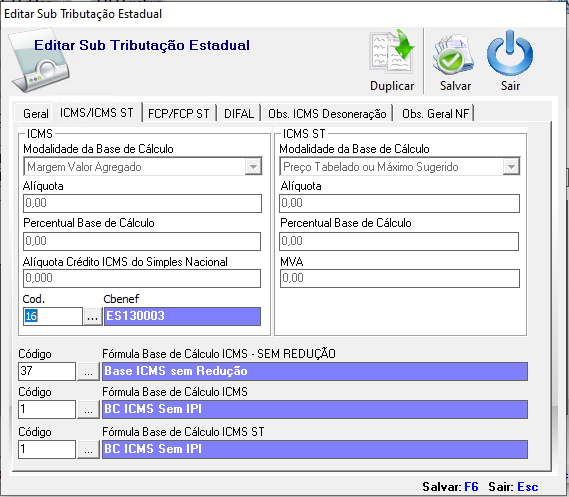Open lookup for Fórmula ICMS sem redução
Viewport: 569px width, 497px height.
88,371
